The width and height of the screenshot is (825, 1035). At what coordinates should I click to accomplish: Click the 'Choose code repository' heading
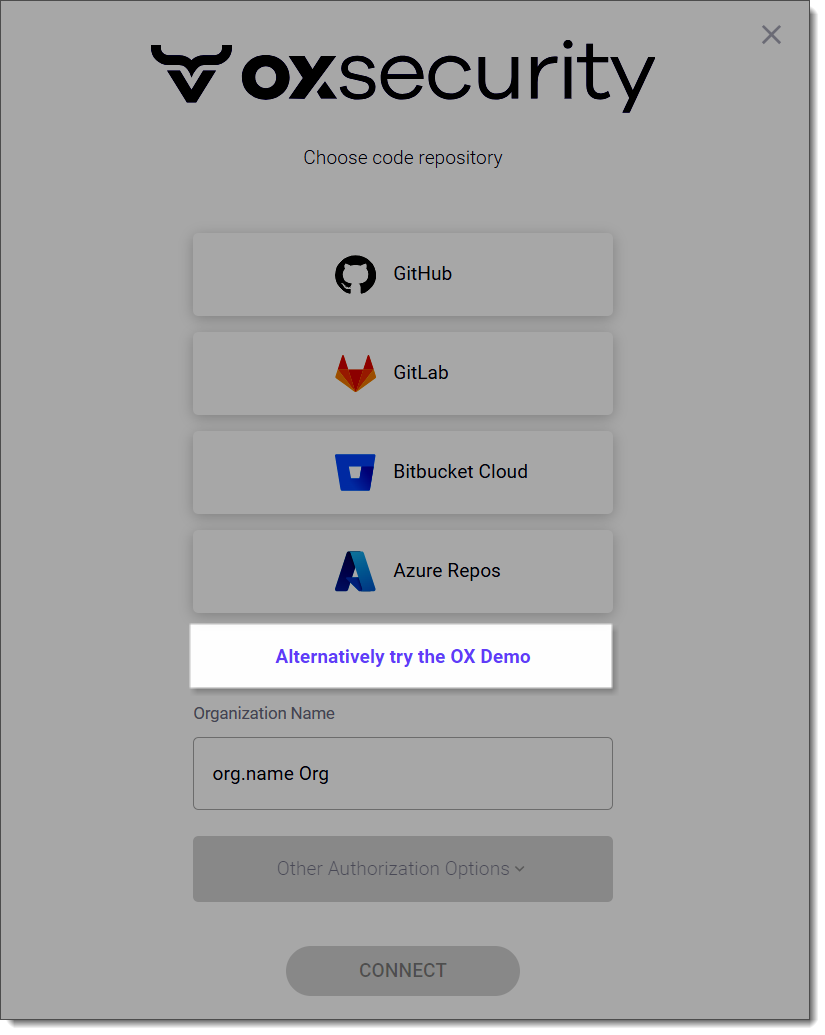(402, 158)
